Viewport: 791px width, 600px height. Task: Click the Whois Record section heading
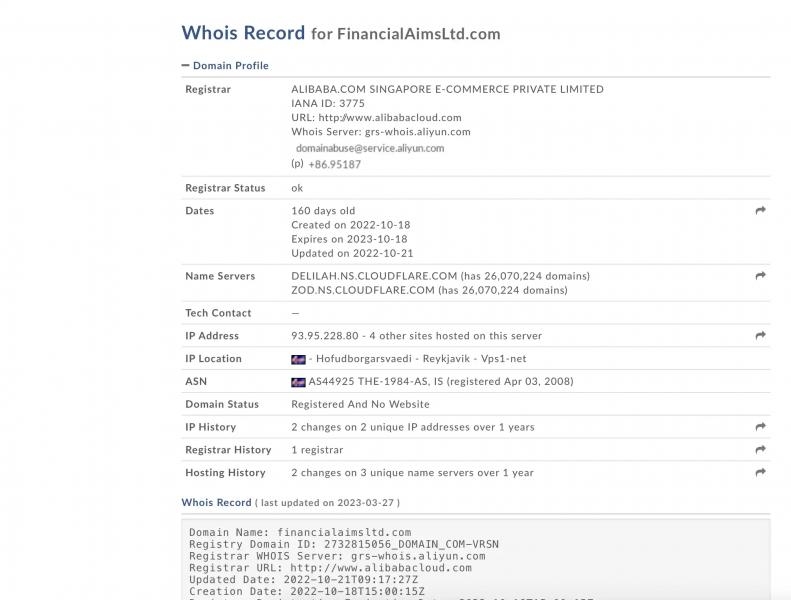pyautogui.click(x=216, y=503)
